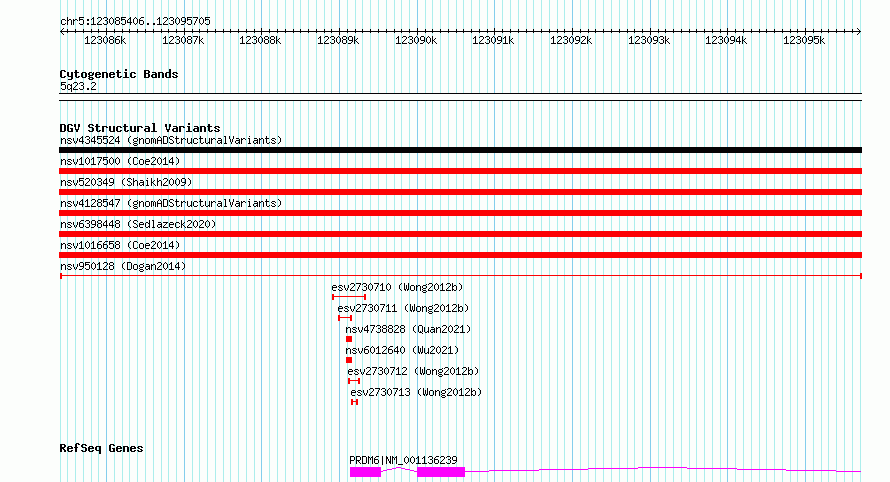This screenshot has height=482, width=890.
Task: Open variant nsv6012640 (Wu2021) label
Action: click(402, 350)
